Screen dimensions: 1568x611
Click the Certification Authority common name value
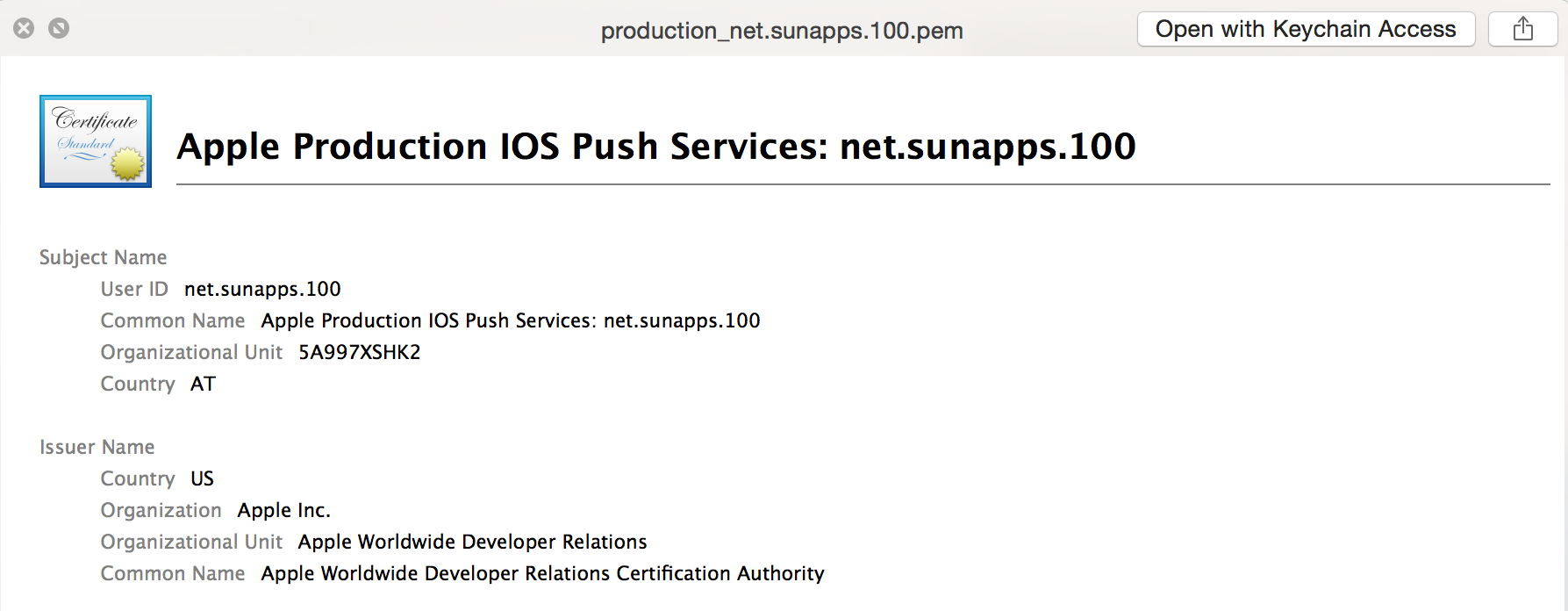(542, 573)
